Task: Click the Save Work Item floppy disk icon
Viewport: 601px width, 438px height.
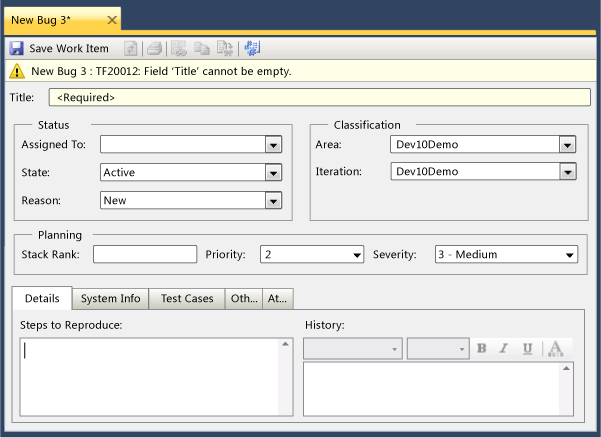Action: 16,48
